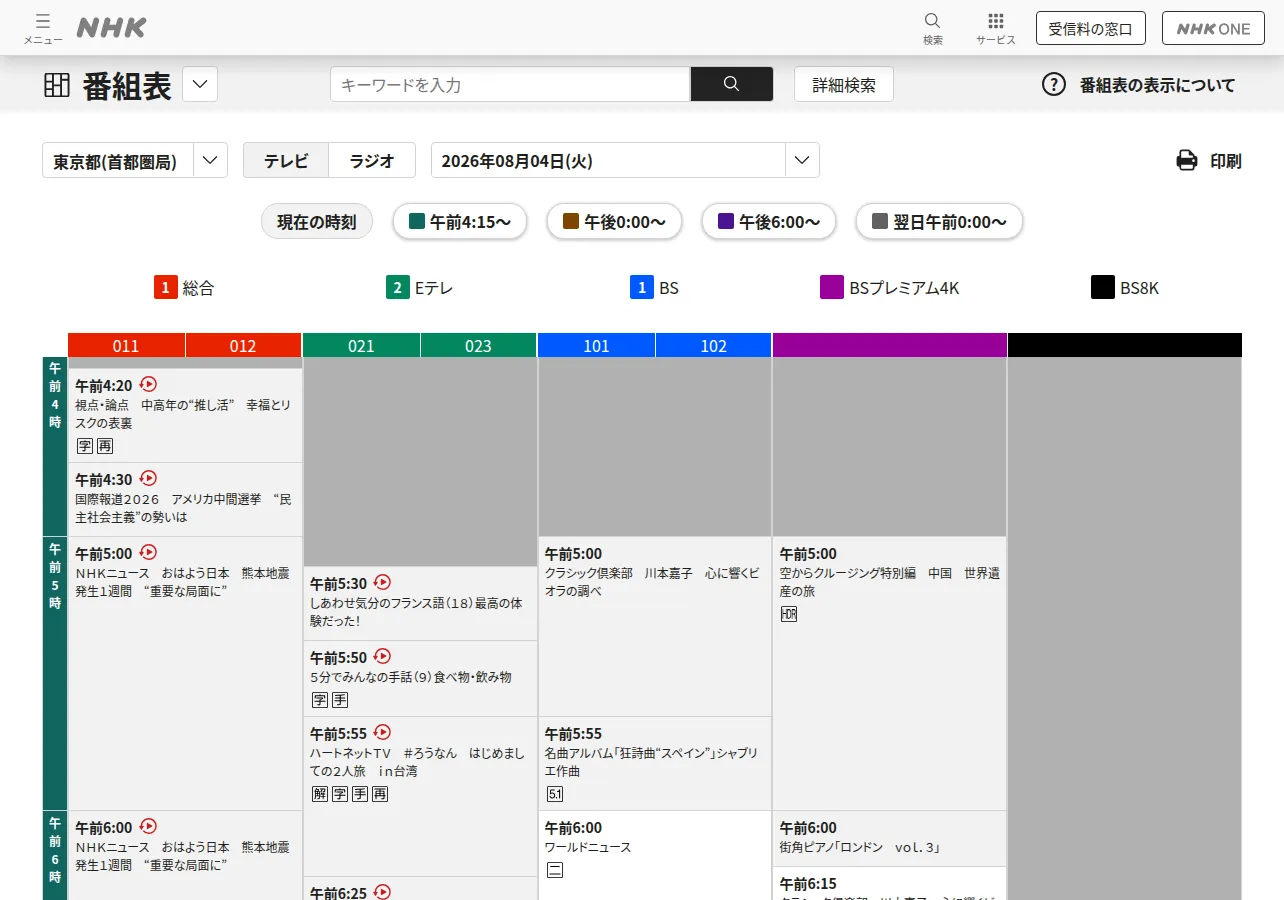Viewport: 1284px width, 900px height.
Task: Play icon beside 午前6:00 NHKニュース
Action: [149, 826]
